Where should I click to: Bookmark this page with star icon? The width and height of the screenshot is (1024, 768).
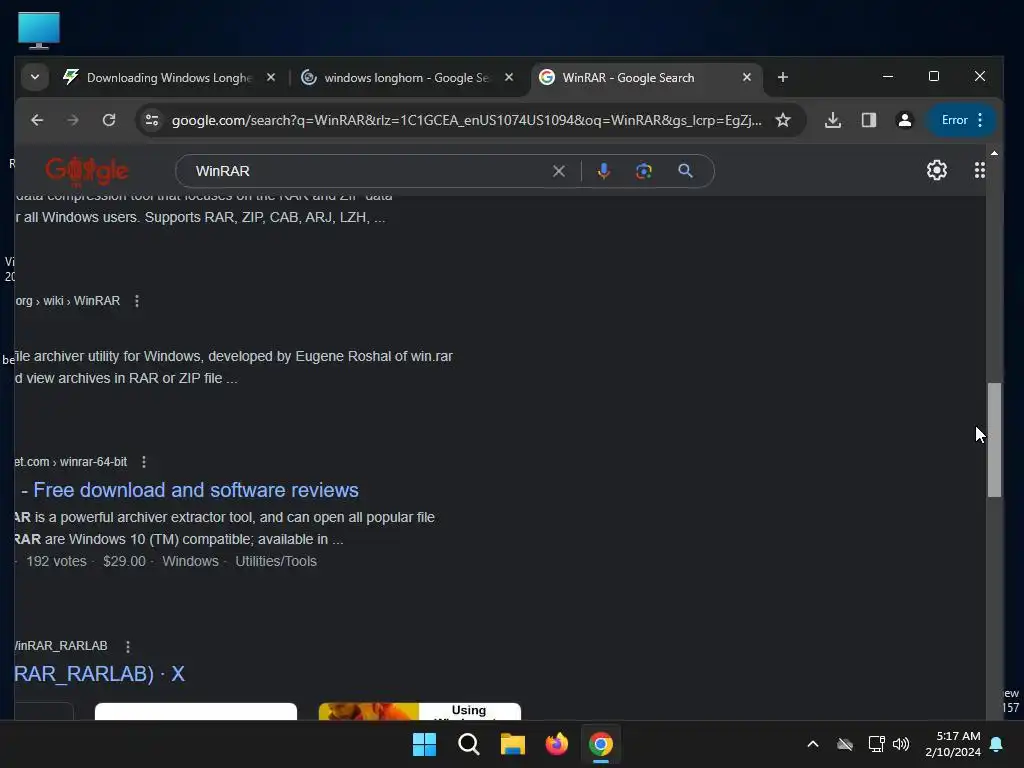pyautogui.click(x=783, y=120)
